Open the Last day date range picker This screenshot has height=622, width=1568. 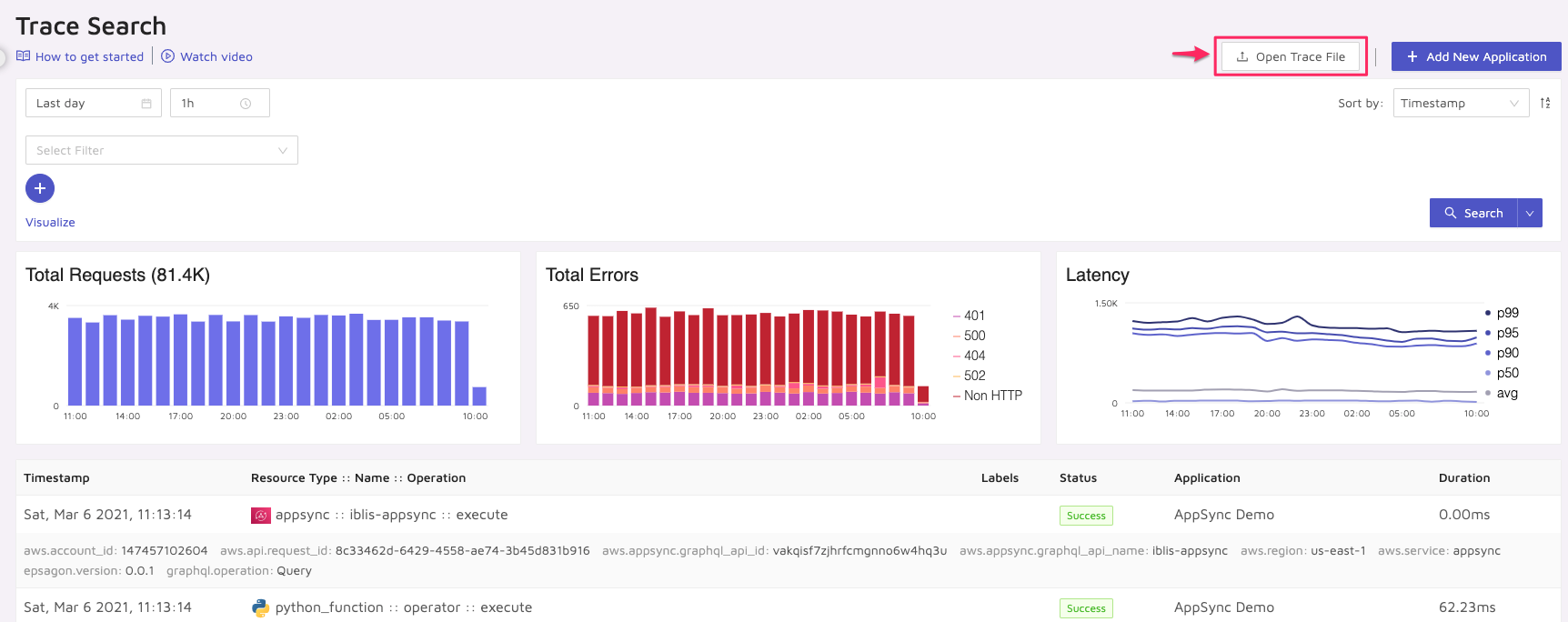coord(94,103)
